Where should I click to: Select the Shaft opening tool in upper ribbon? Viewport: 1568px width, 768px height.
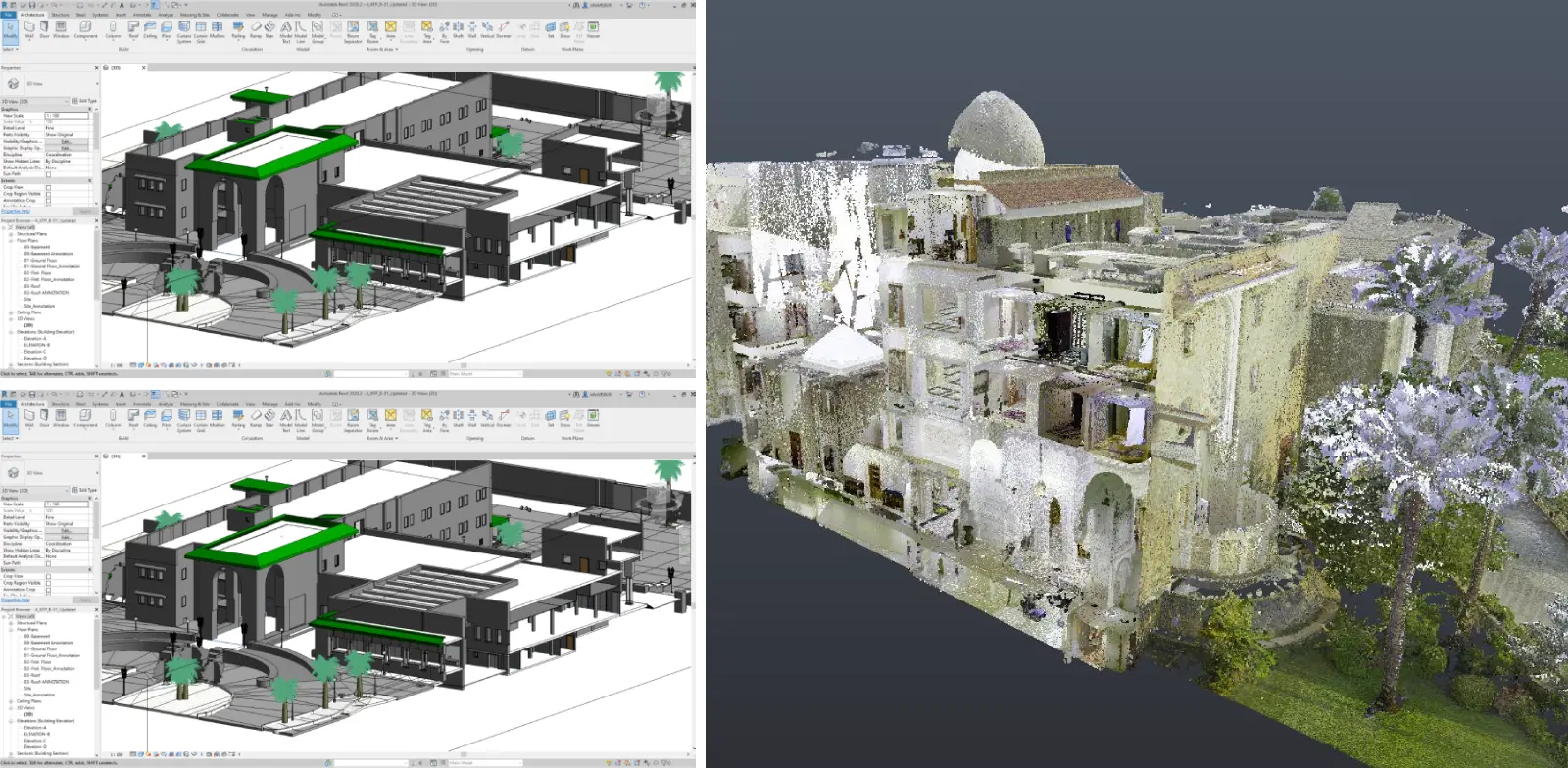click(458, 29)
